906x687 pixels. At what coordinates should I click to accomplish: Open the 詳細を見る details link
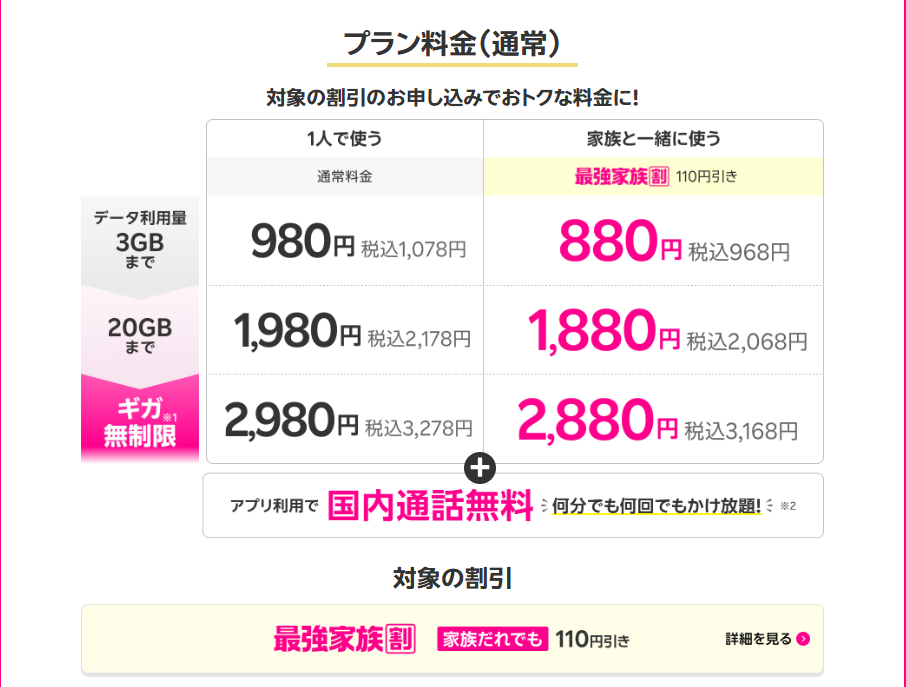[x=758, y=639]
